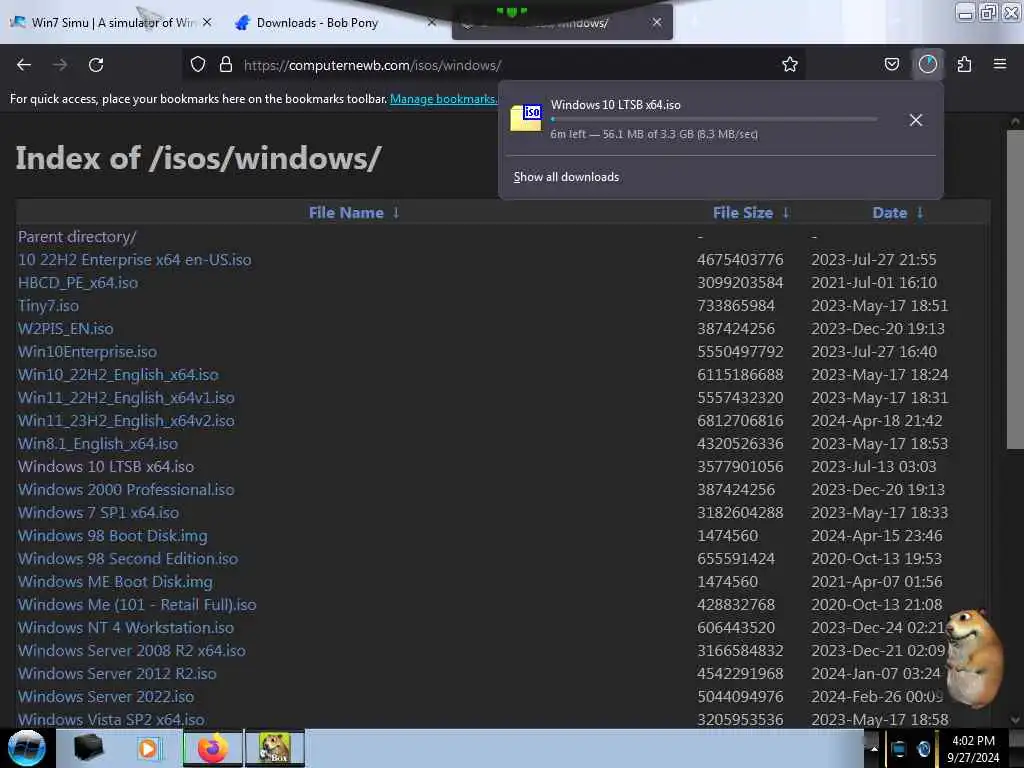Open the media player taskbar icon
The height and width of the screenshot is (768, 1024).
point(148,748)
